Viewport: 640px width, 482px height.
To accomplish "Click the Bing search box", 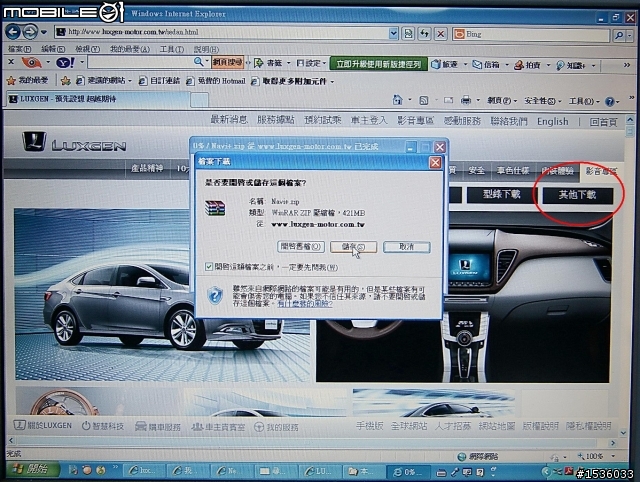I will click(x=531, y=35).
